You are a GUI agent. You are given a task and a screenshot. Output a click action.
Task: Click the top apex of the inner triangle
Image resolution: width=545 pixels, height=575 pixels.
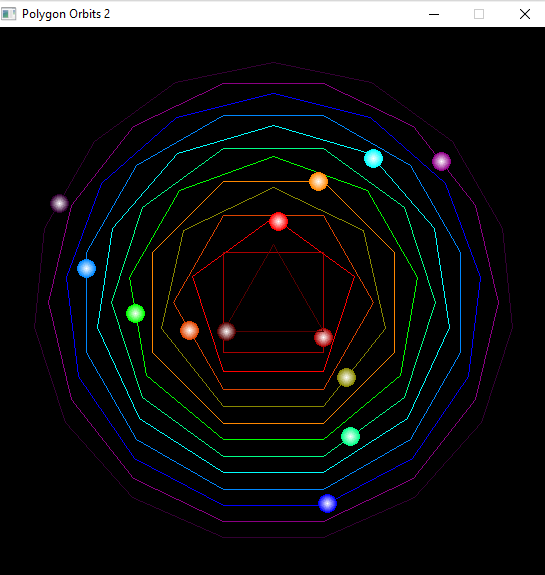coord(273,245)
